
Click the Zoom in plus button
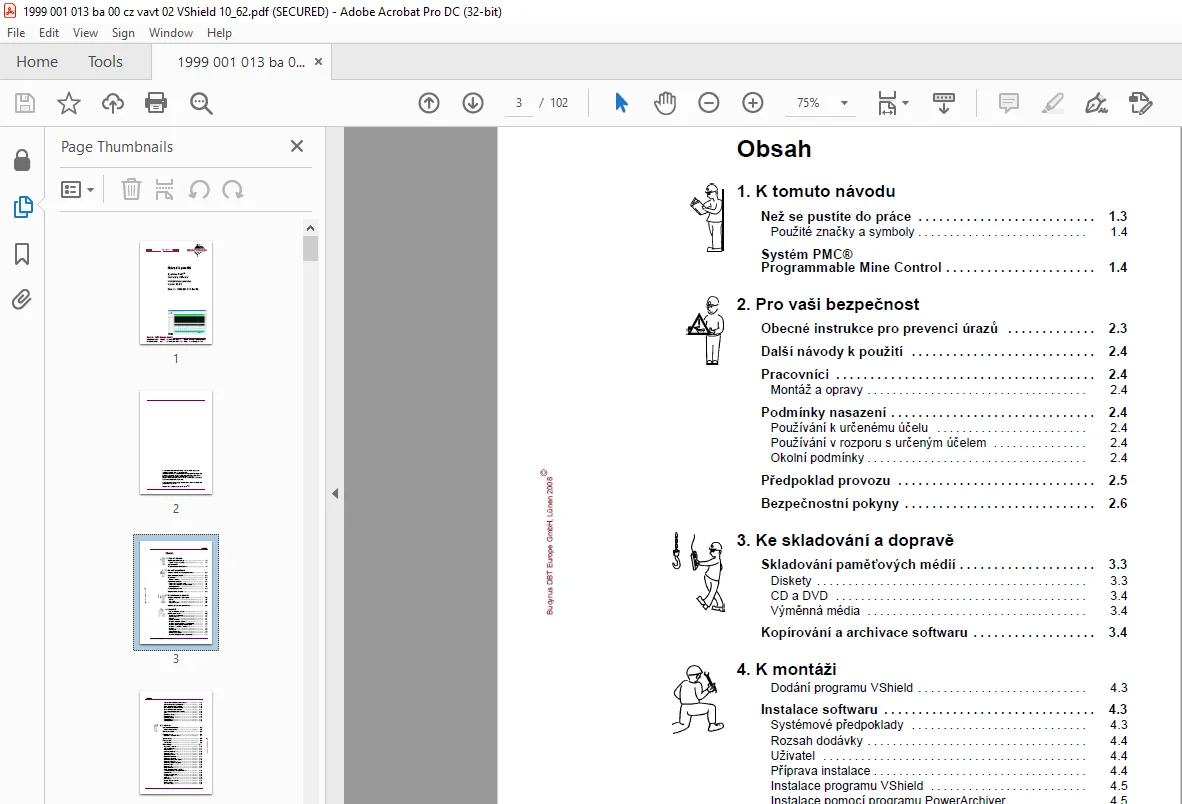(x=752, y=102)
